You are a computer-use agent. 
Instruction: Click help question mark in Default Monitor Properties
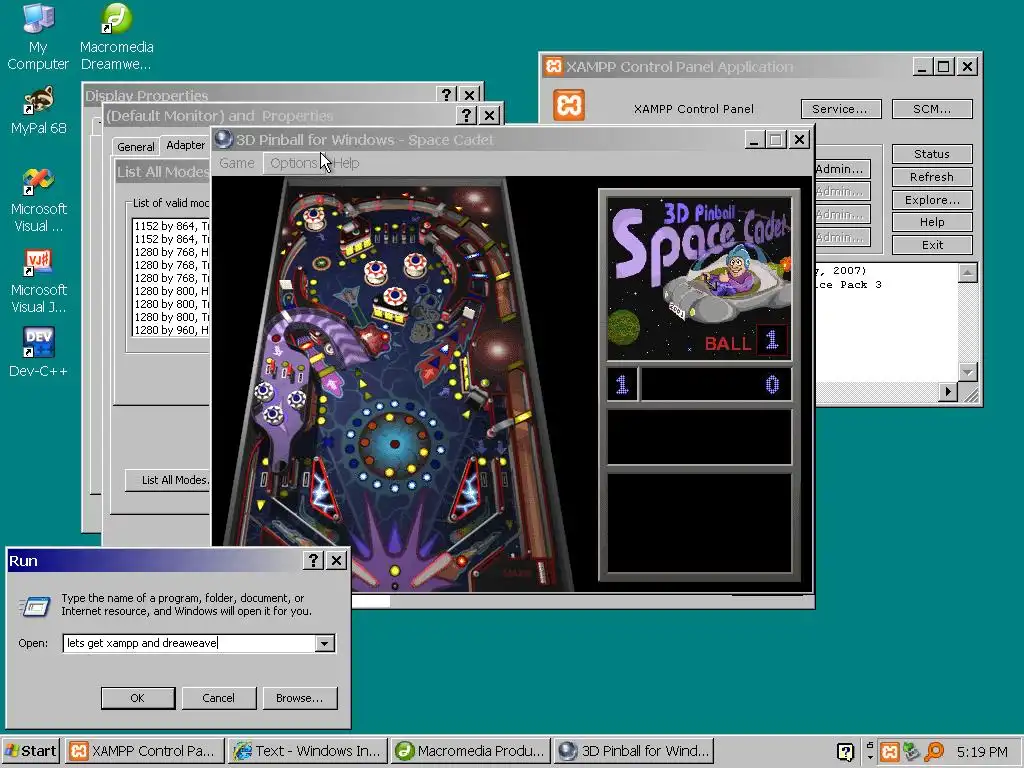[x=466, y=116]
